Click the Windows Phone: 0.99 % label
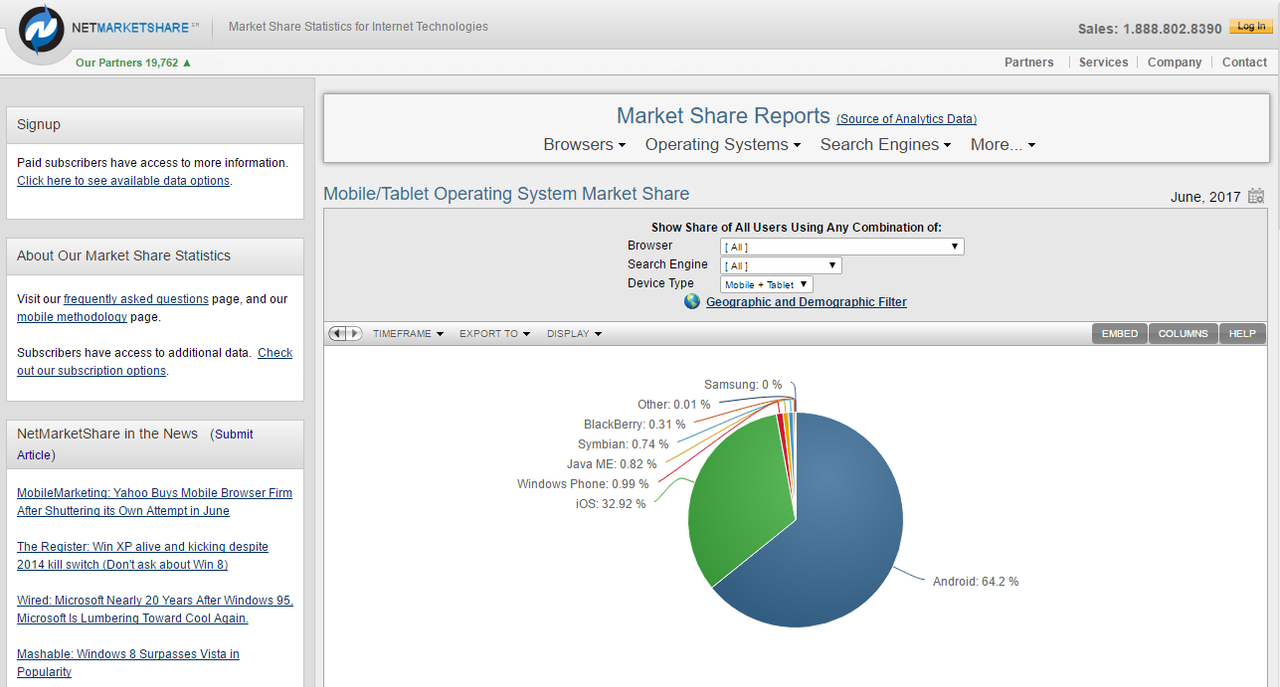The image size is (1280, 687). (583, 484)
